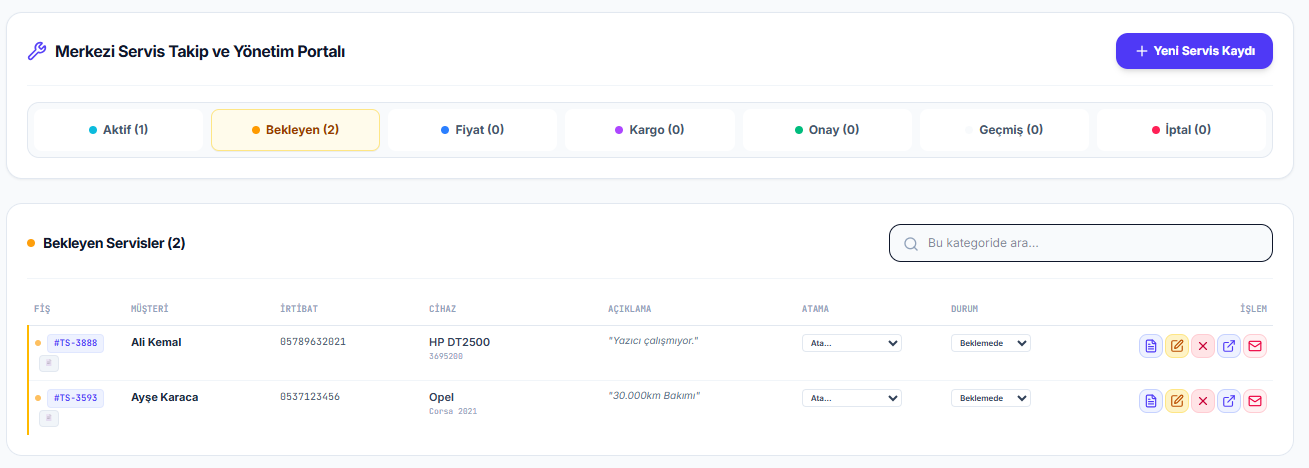Click phone number 05789632021
This screenshot has height=468, width=1309.
(x=313, y=342)
